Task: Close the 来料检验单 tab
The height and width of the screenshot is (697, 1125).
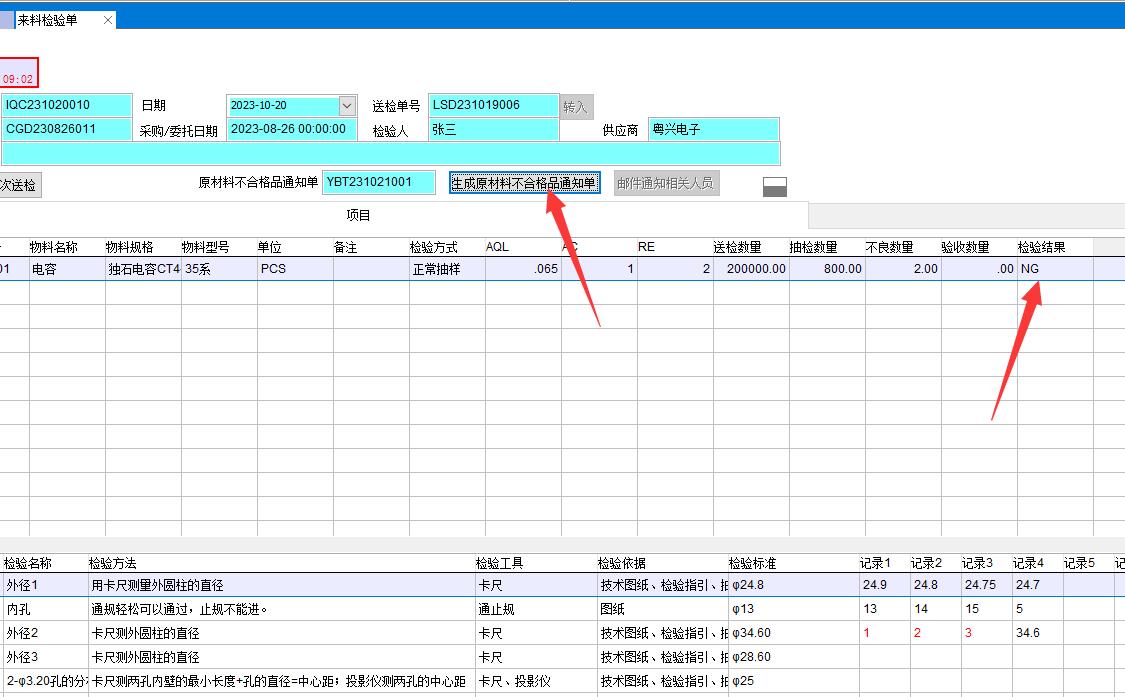Action: coord(108,20)
